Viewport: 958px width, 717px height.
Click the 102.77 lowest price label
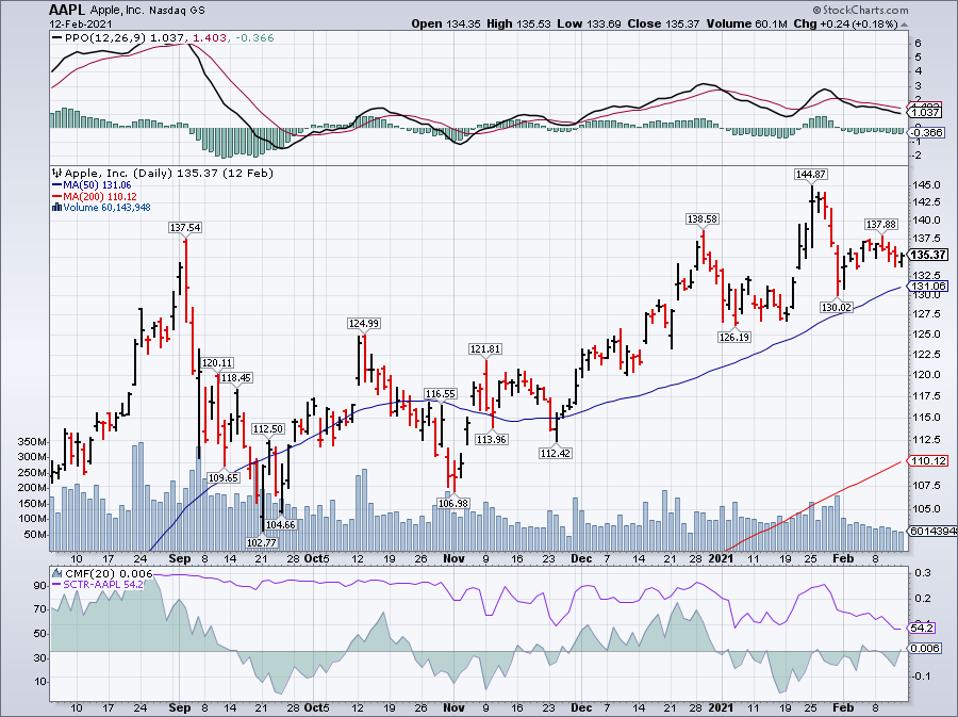(261, 542)
